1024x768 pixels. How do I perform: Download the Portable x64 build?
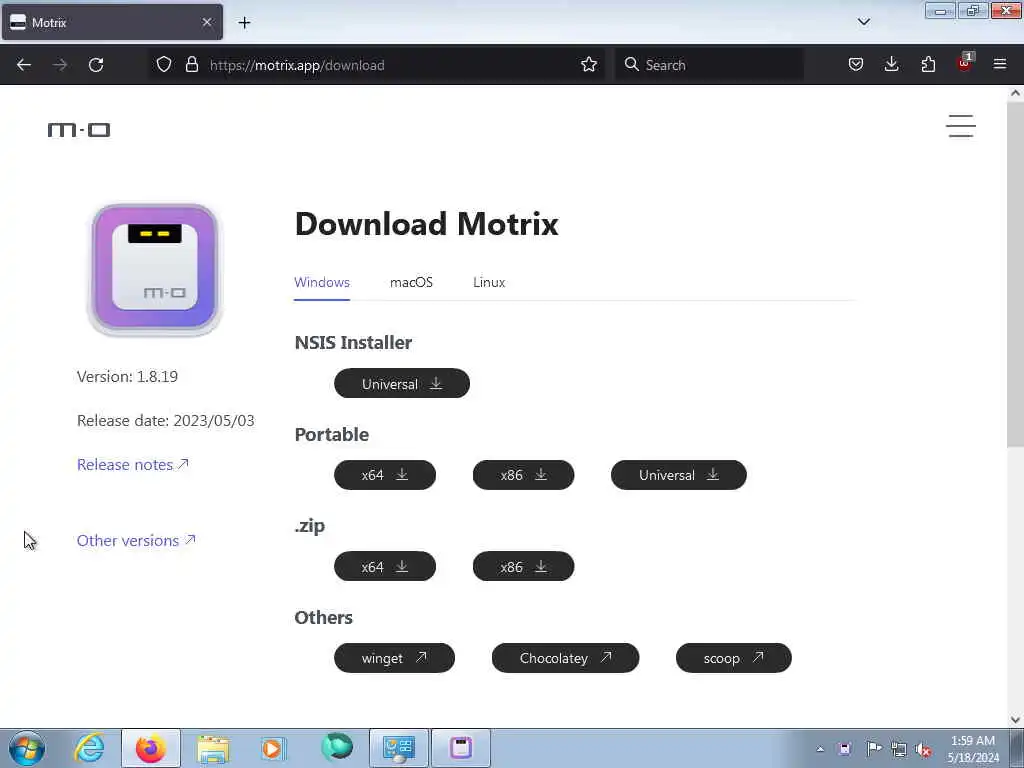pos(385,475)
